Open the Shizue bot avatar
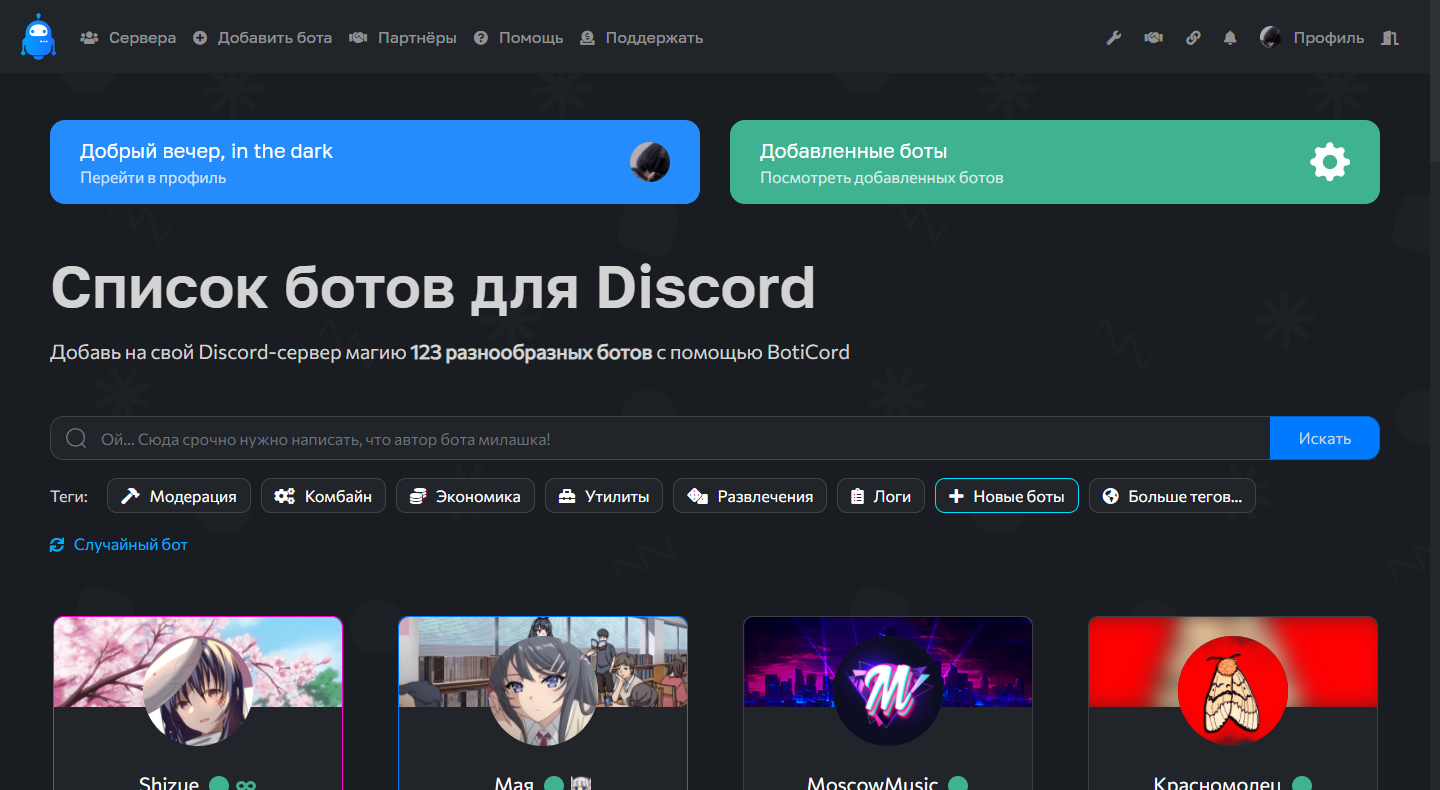This screenshot has width=1440, height=790. coord(197,690)
